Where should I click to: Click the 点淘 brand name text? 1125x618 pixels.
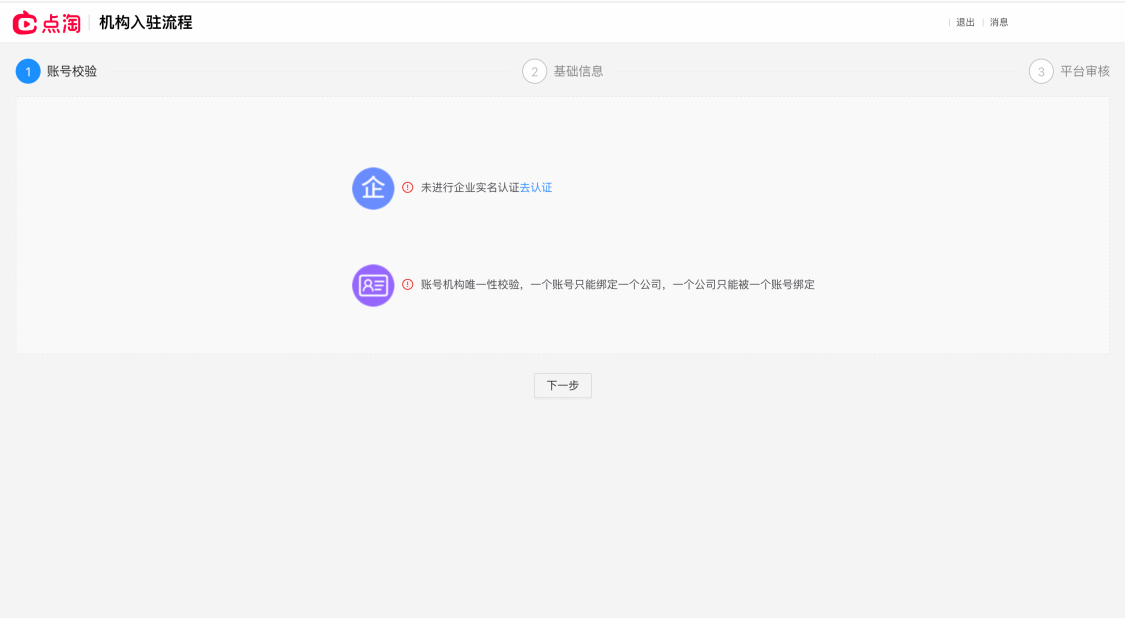(61, 24)
